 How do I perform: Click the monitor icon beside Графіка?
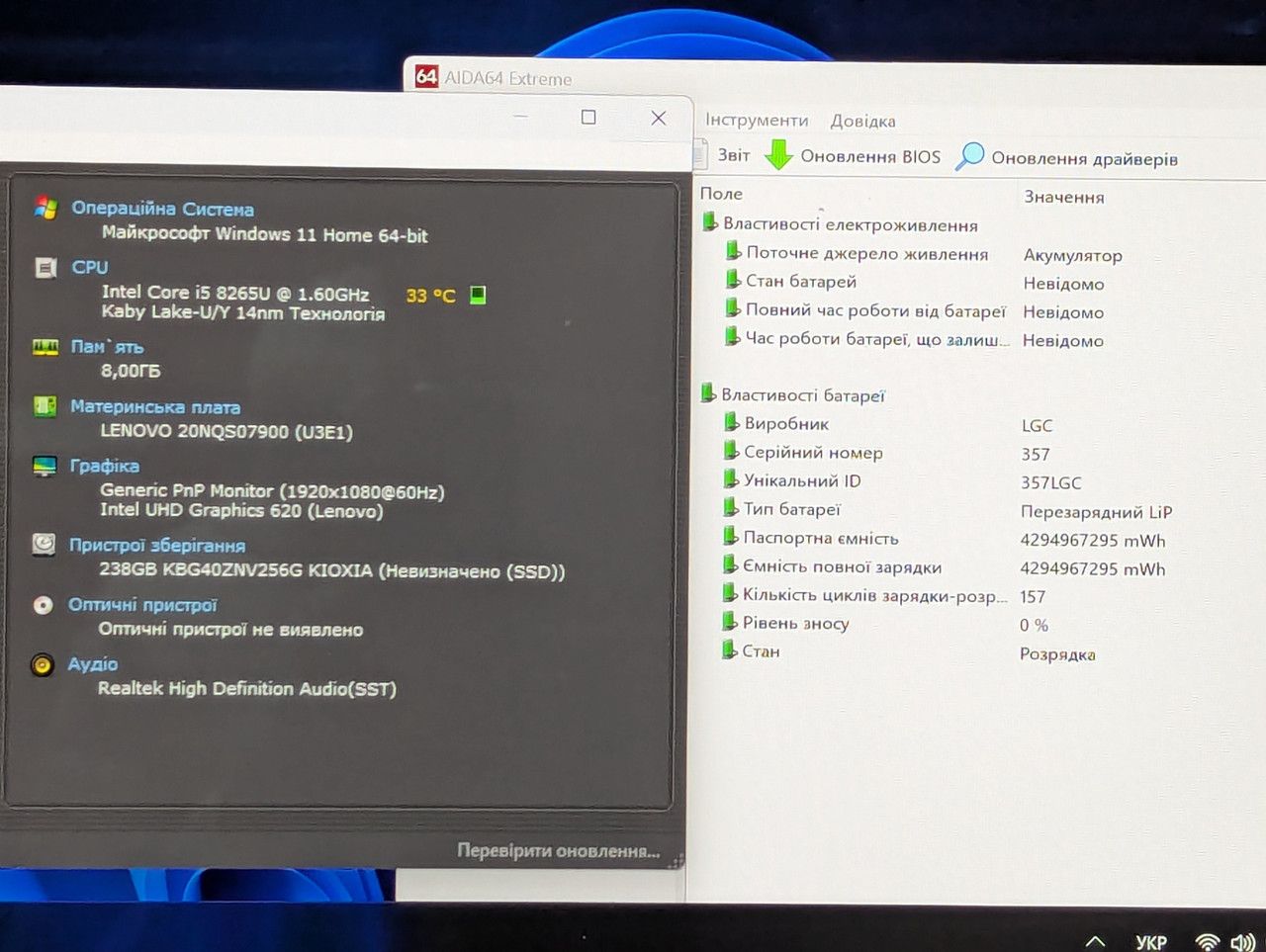[45, 466]
